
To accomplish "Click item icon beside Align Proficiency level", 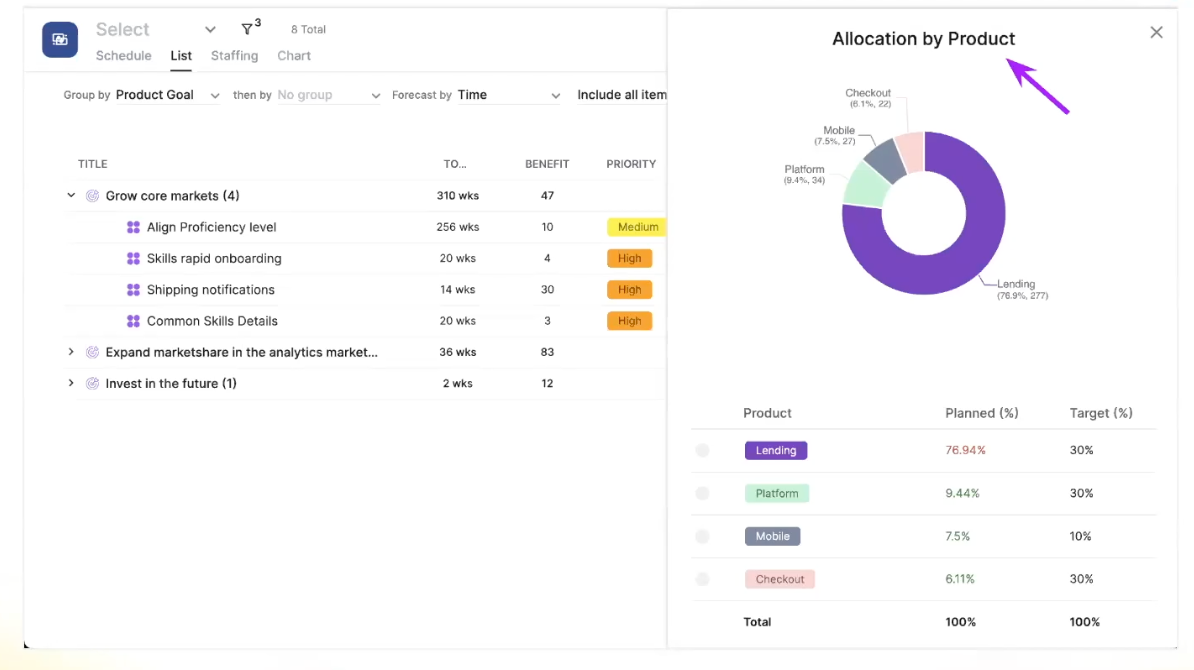I will point(133,227).
